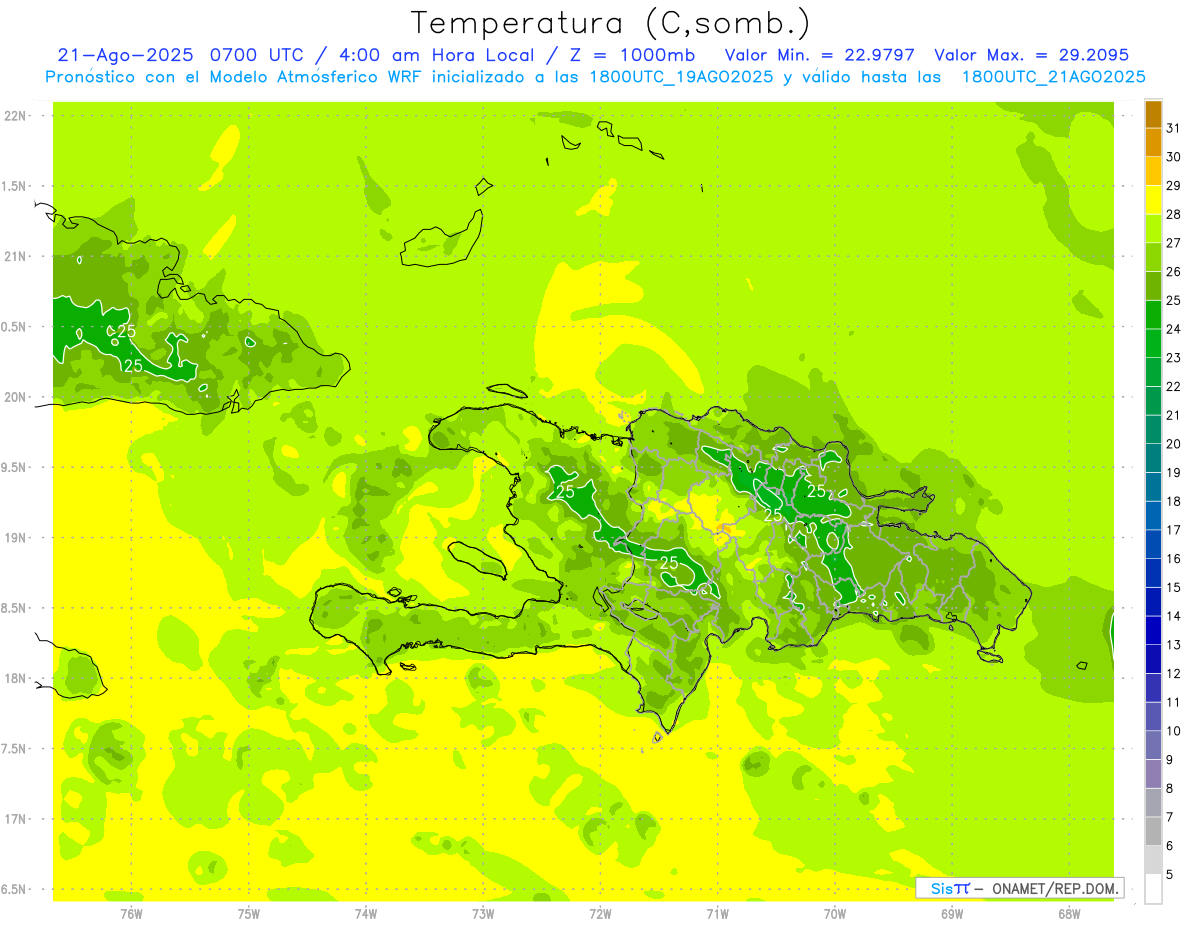Click the legend value "28"
1200x927 pixels.
(x=1174, y=214)
